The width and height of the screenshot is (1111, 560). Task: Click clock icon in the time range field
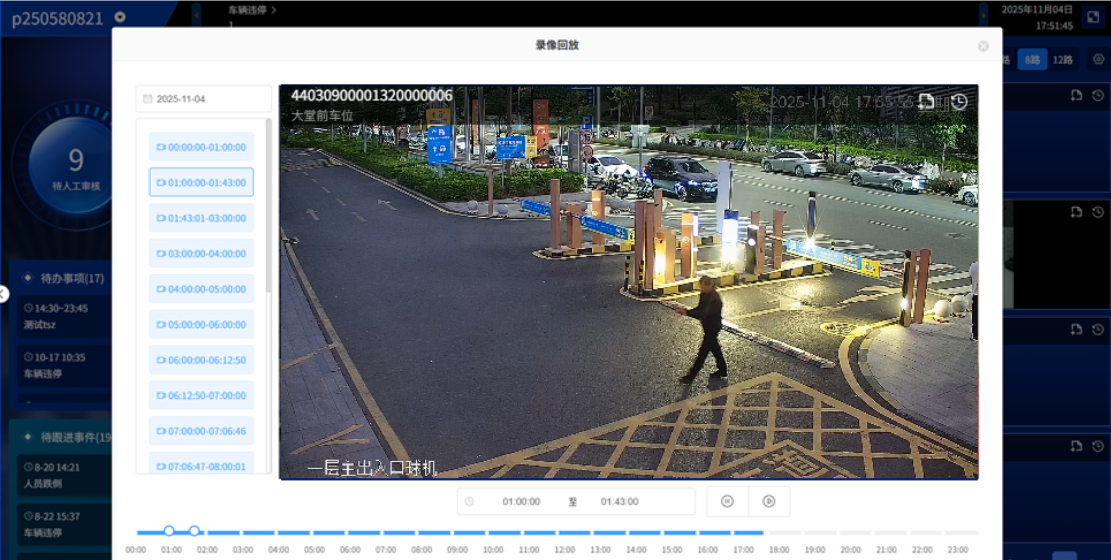coord(469,501)
